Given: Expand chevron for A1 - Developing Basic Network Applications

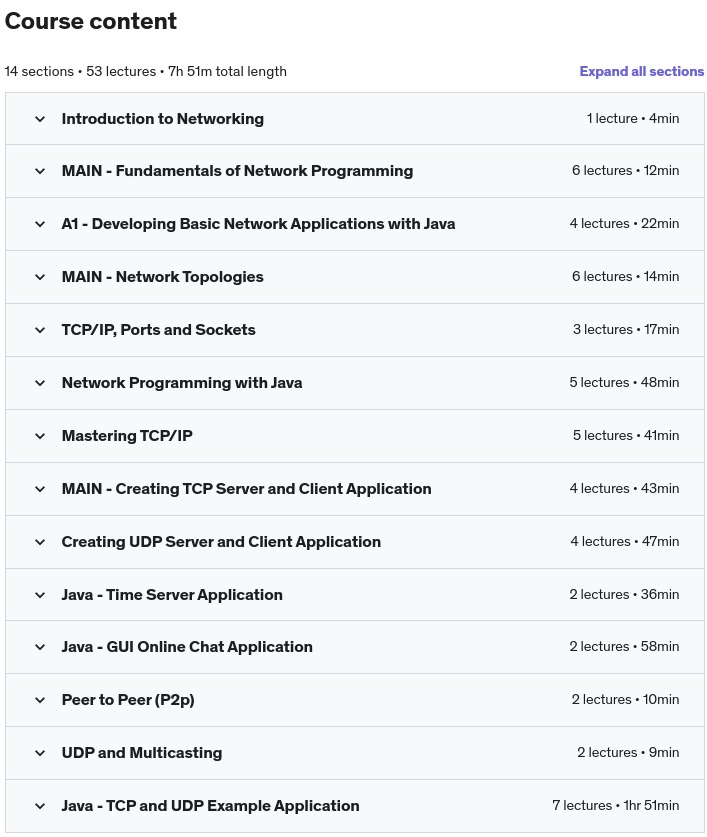Looking at the screenshot, I should pos(40,224).
